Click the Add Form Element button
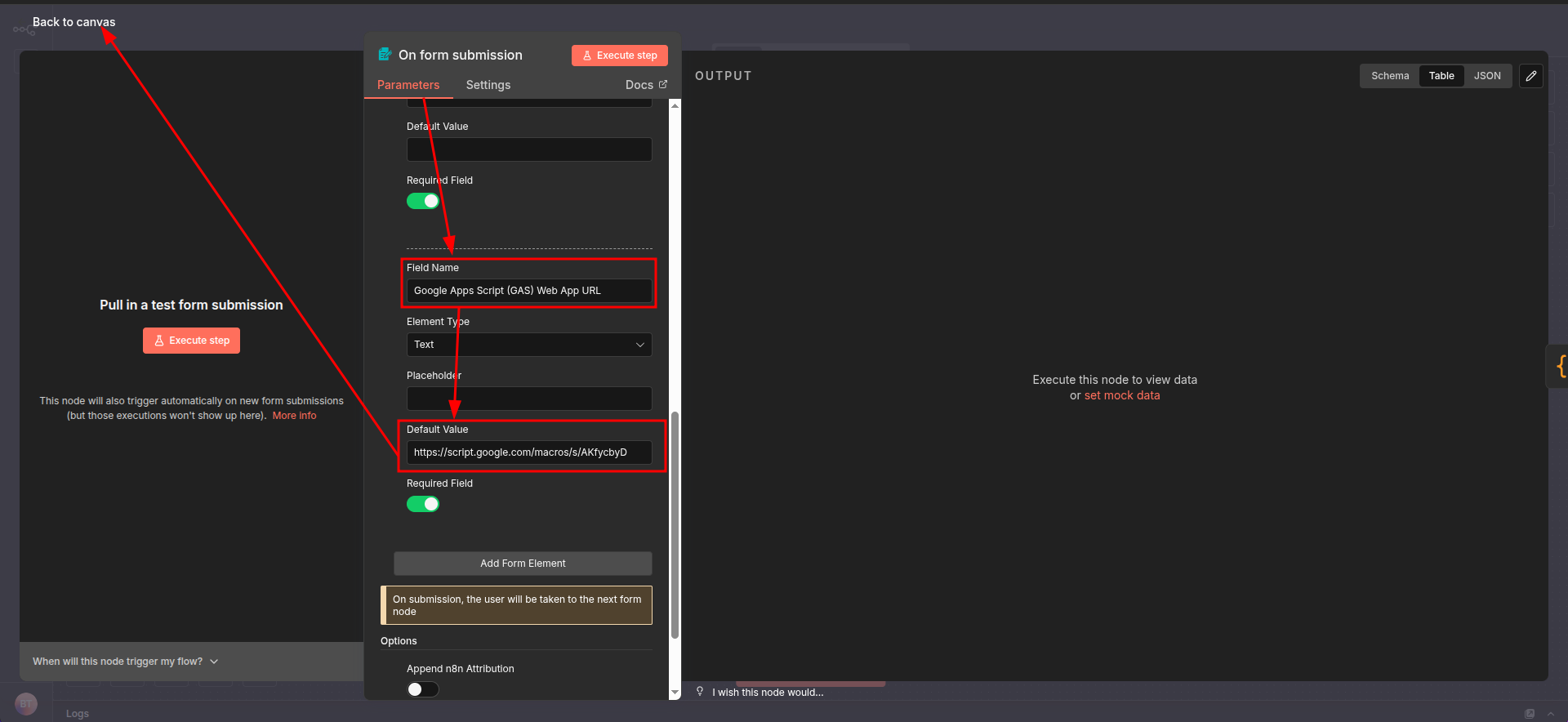Screen dimensions: 1568x722 pos(523,564)
